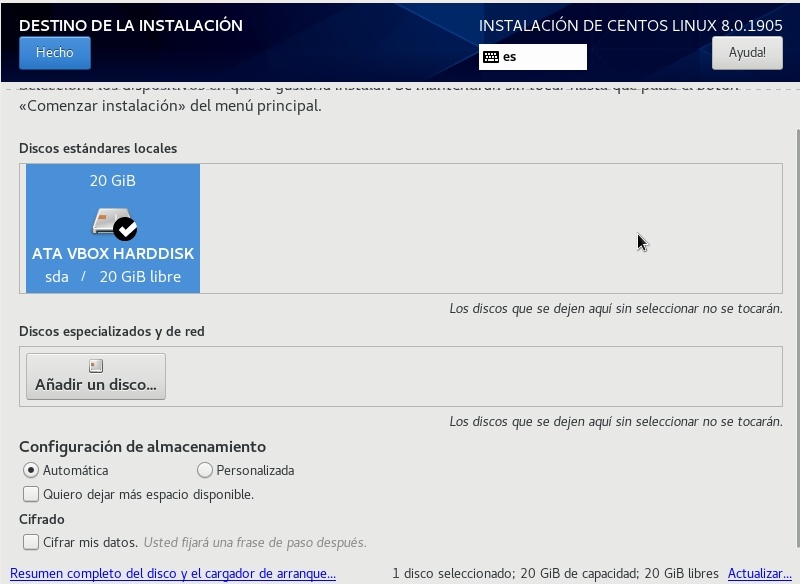Select the ATA VBOX HARDDISK hard drive icon
The width and height of the screenshot is (800, 584).
click(x=111, y=221)
